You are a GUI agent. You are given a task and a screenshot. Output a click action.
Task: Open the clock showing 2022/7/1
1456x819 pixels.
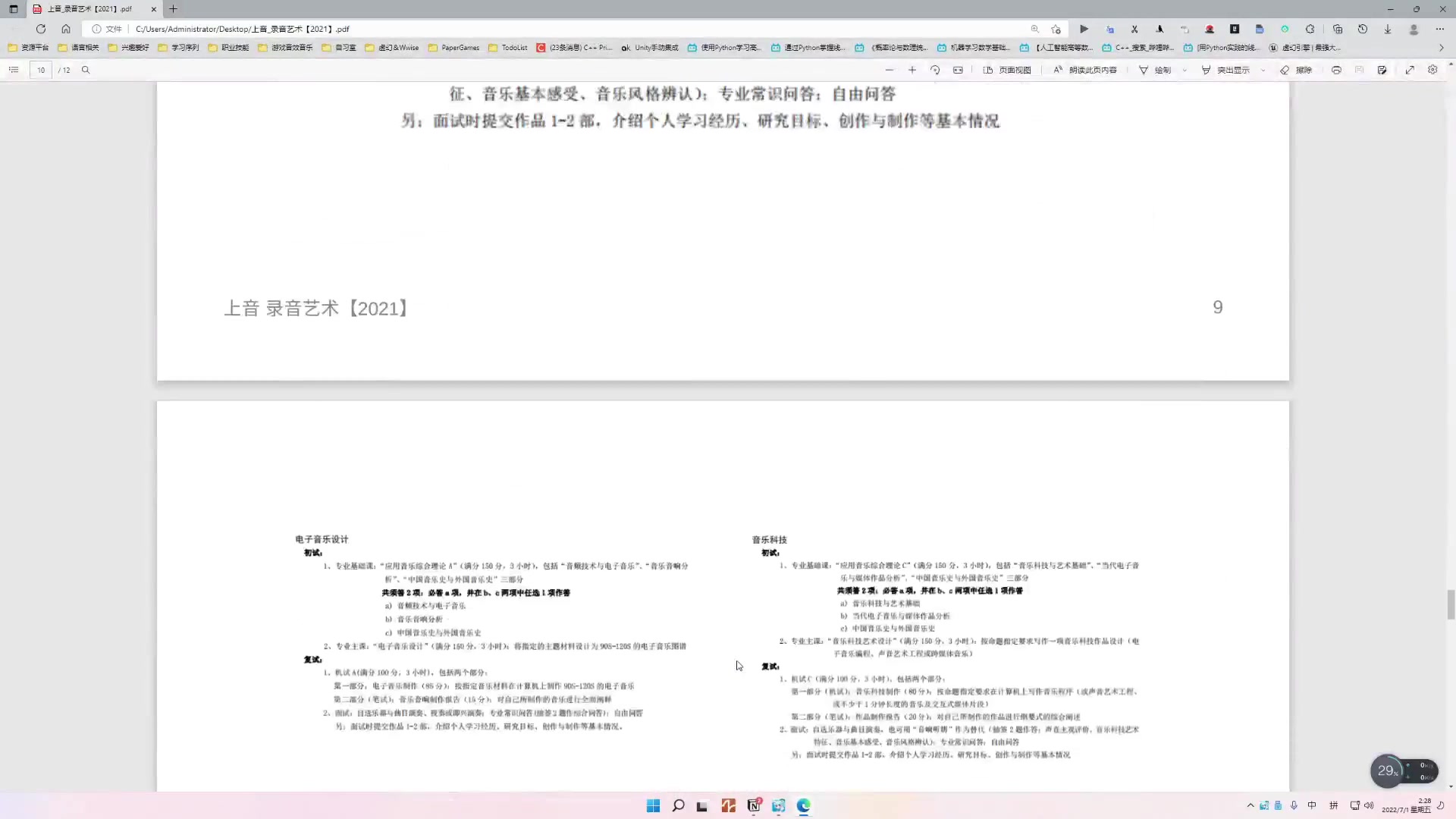point(1406,805)
